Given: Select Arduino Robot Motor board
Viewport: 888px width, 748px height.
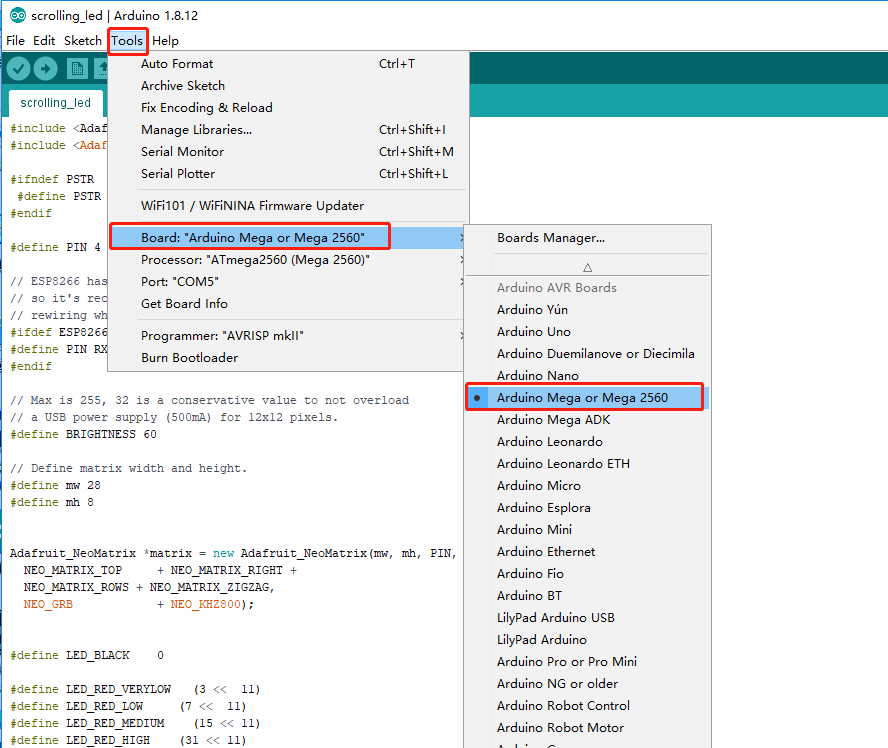Looking at the screenshot, I should tap(587, 728).
